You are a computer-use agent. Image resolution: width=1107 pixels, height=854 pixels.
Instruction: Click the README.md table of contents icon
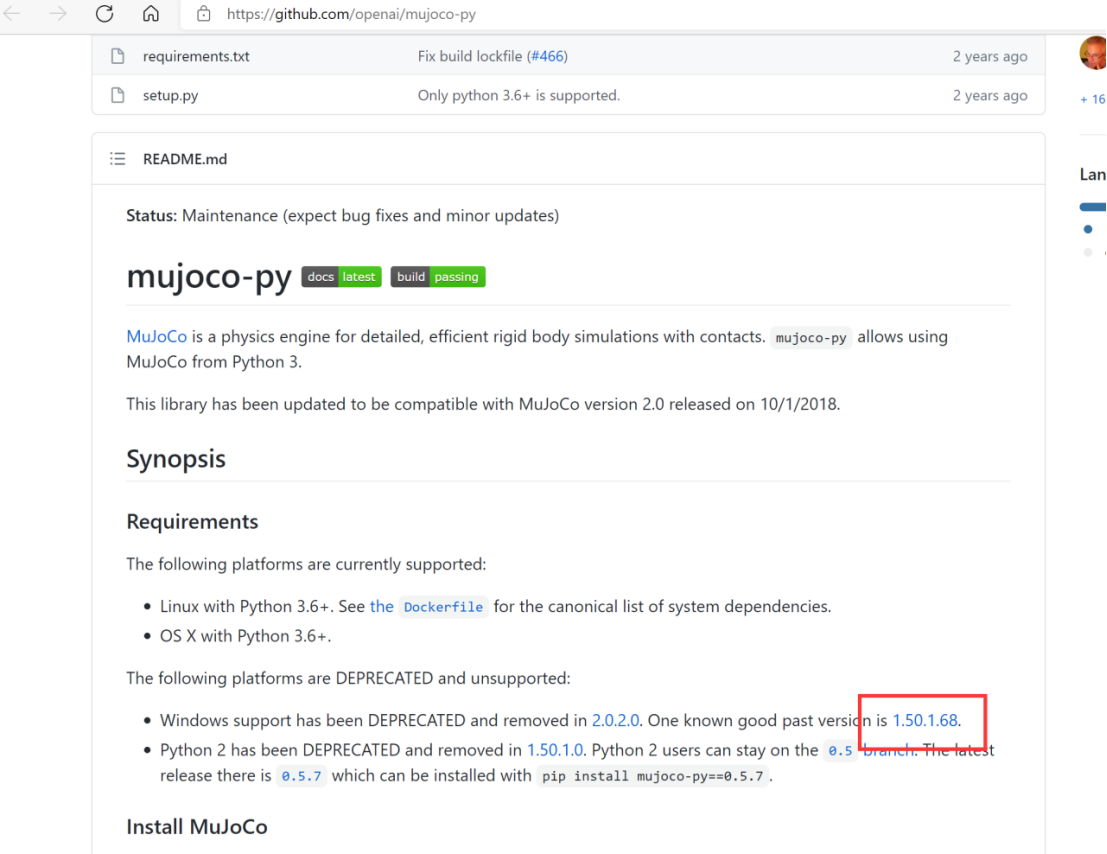click(117, 158)
